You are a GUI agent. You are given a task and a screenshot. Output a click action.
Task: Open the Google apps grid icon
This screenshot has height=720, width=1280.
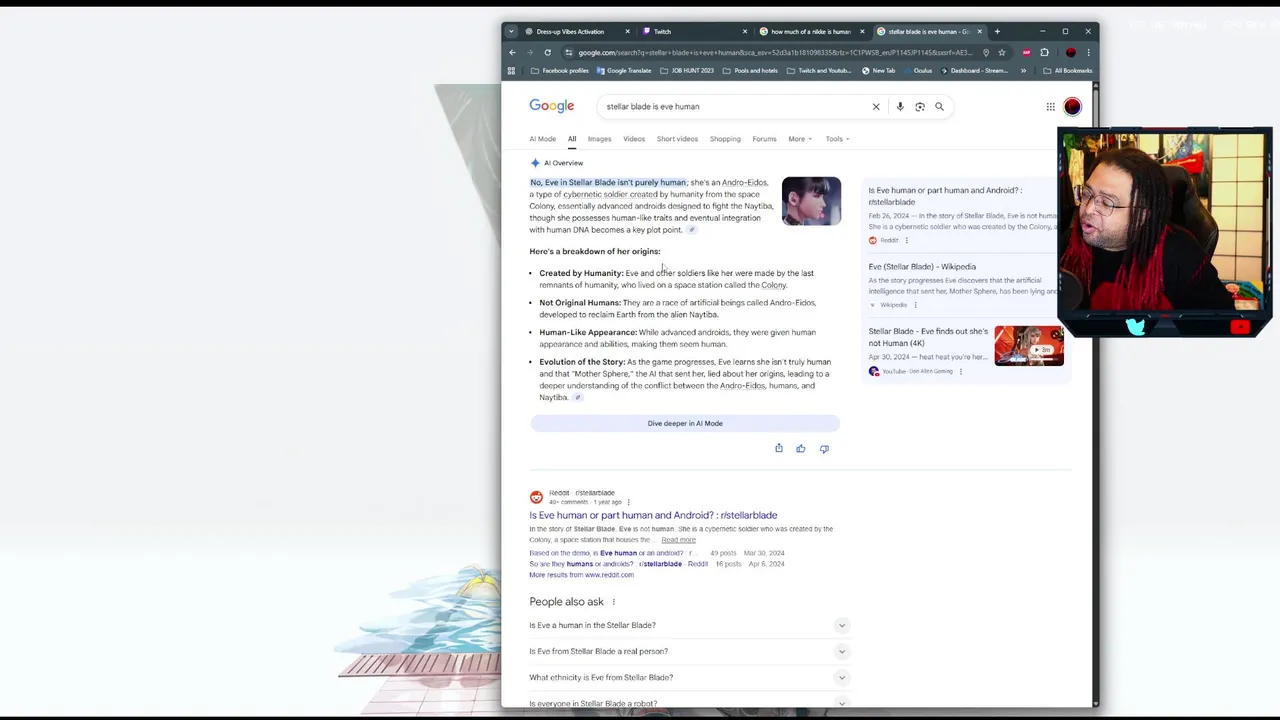pyautogui.click(x=1050, y=106)
